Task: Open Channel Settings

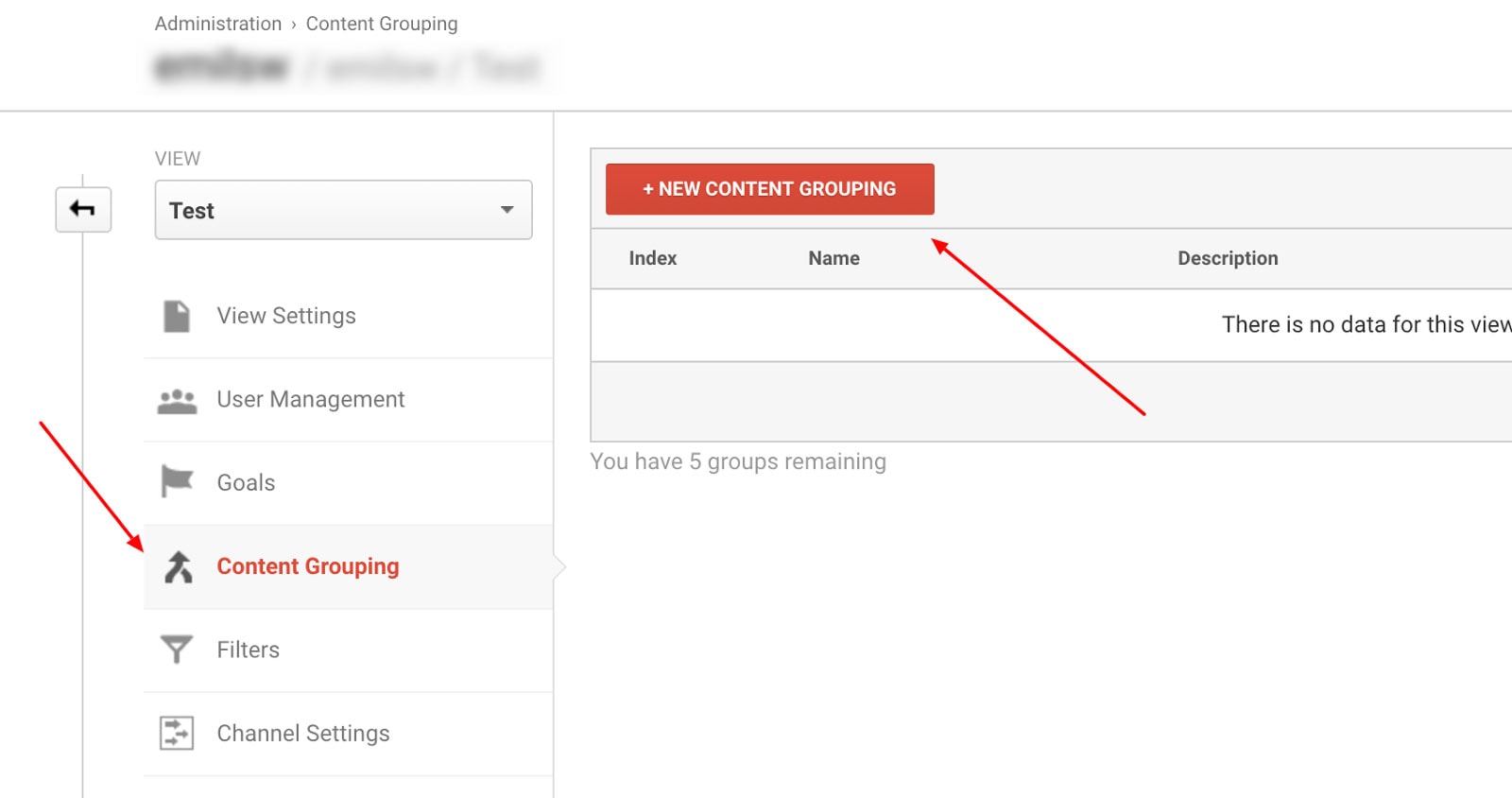Action: [x=303, y=734]
